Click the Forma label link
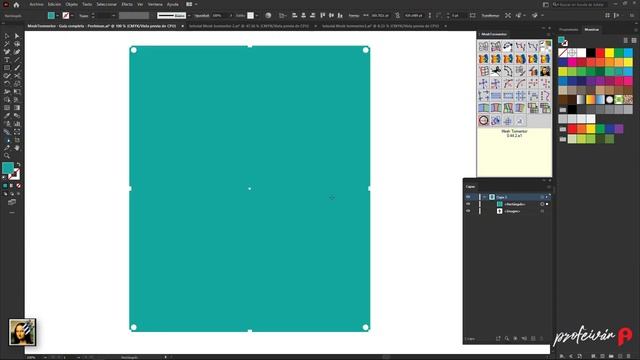The image size is (640, 360). click(354, 16)
